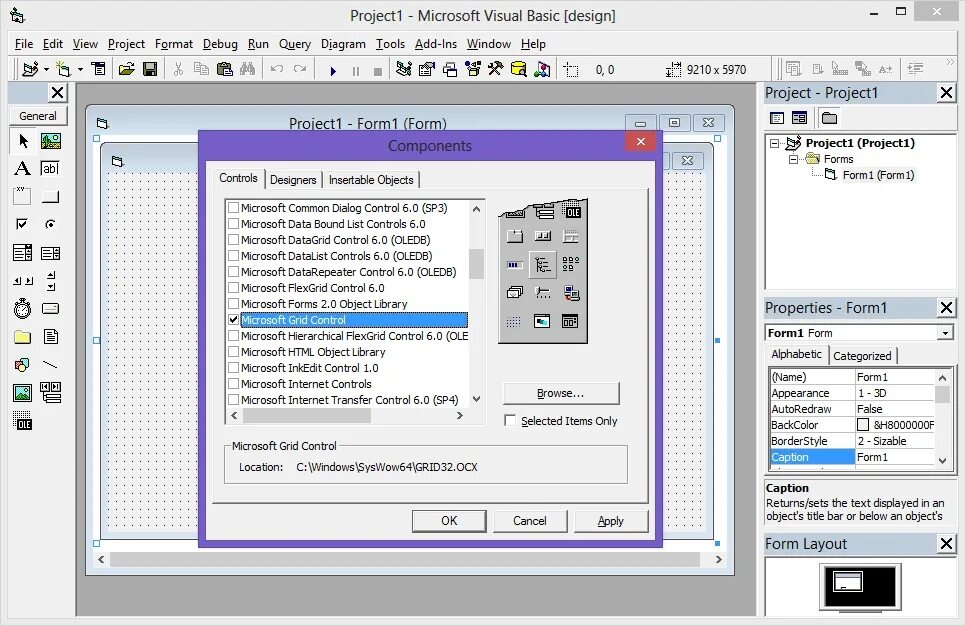Enable Selected Items Only checkbox
The width and height of the screenshot is (966, 626).
pos(510,421)
